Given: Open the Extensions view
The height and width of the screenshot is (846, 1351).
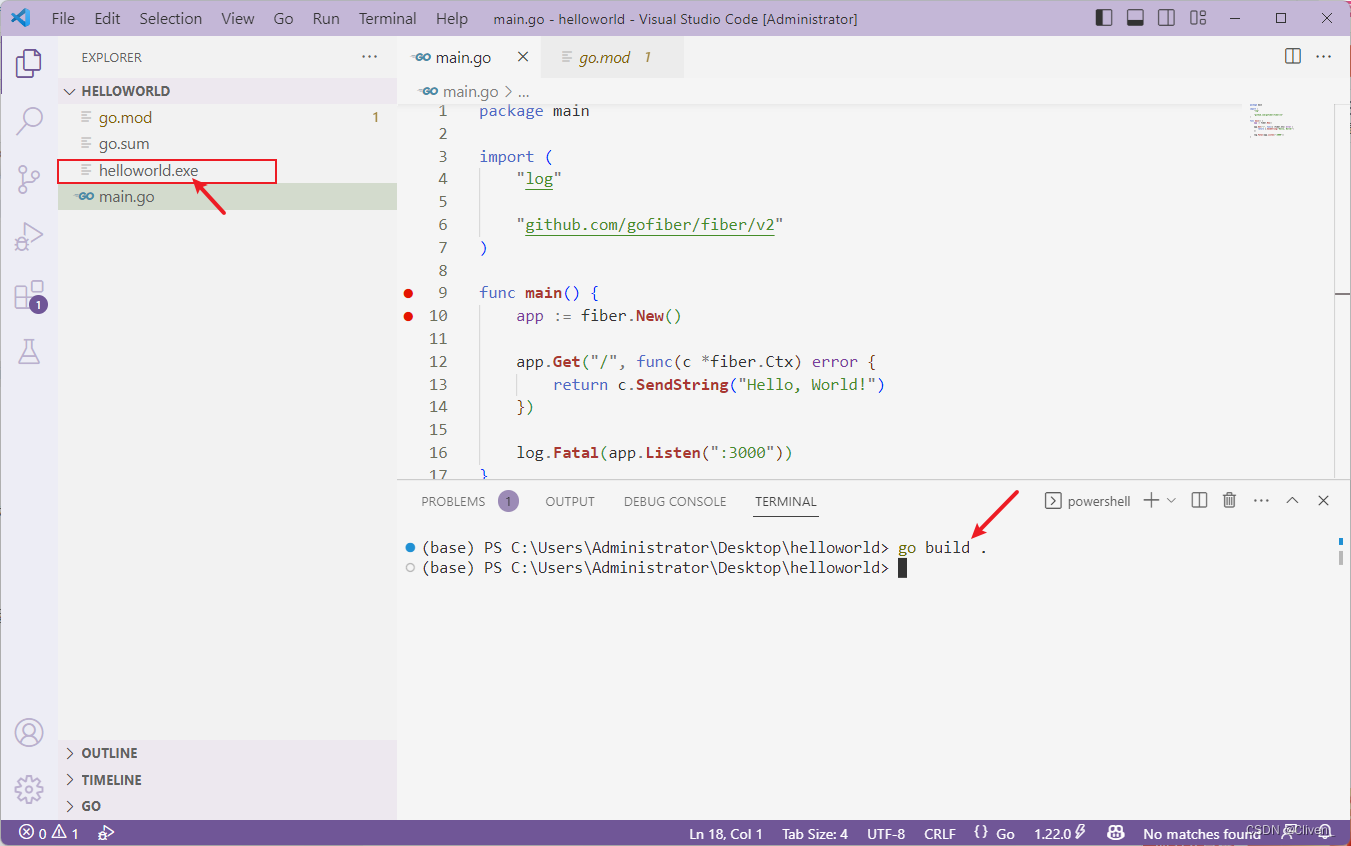Looking at the screenshot, I should pyautogui.click(x=29, y=296).
